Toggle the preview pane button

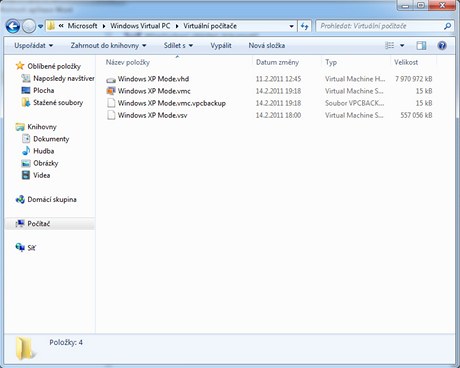coord(421,45)
